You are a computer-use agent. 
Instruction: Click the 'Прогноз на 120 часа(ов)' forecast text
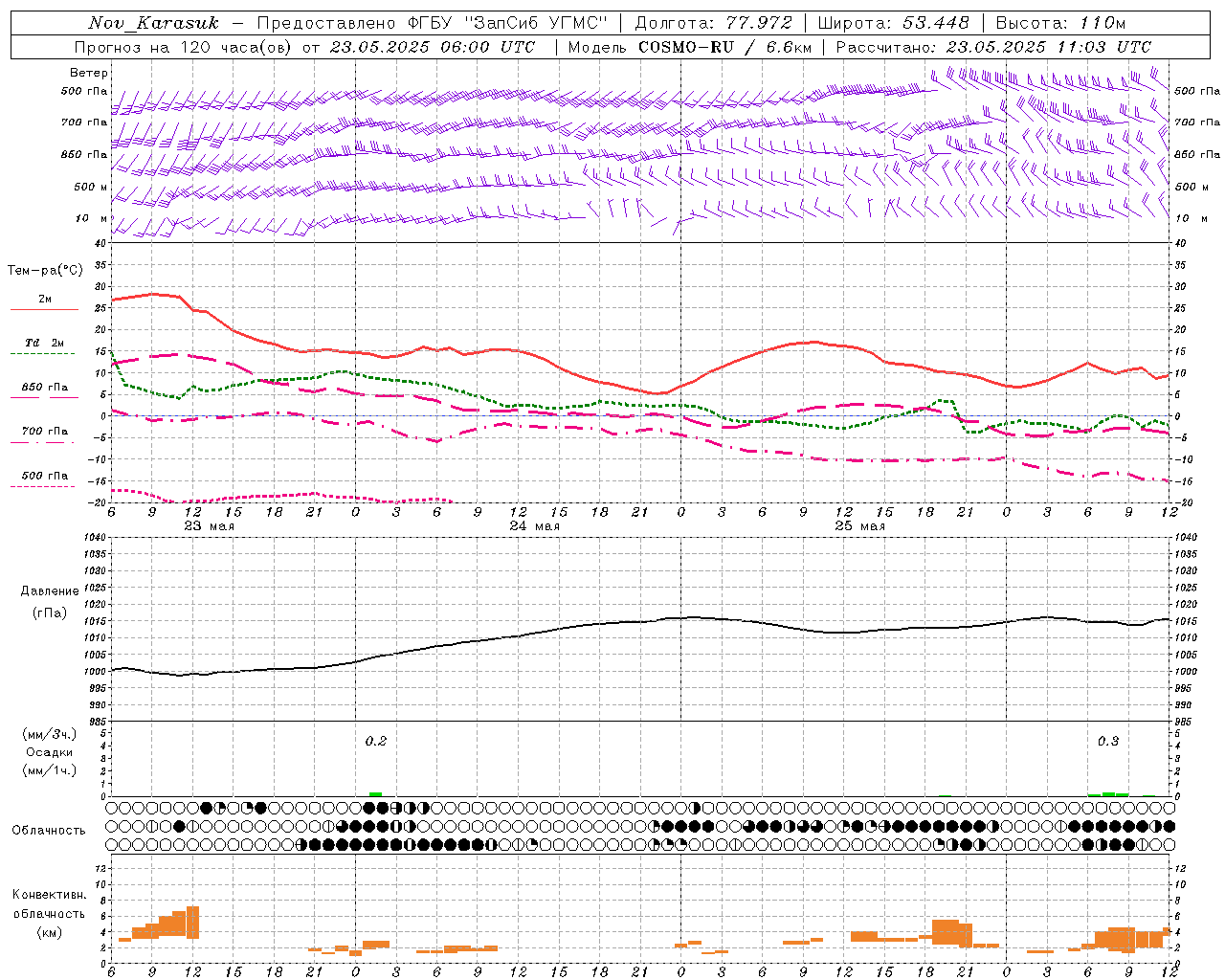coord(185,47)
